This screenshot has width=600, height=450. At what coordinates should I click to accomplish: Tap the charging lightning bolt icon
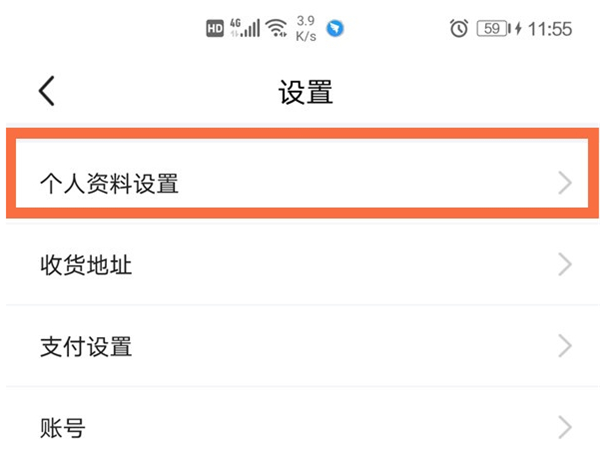(x=517, y=29)
